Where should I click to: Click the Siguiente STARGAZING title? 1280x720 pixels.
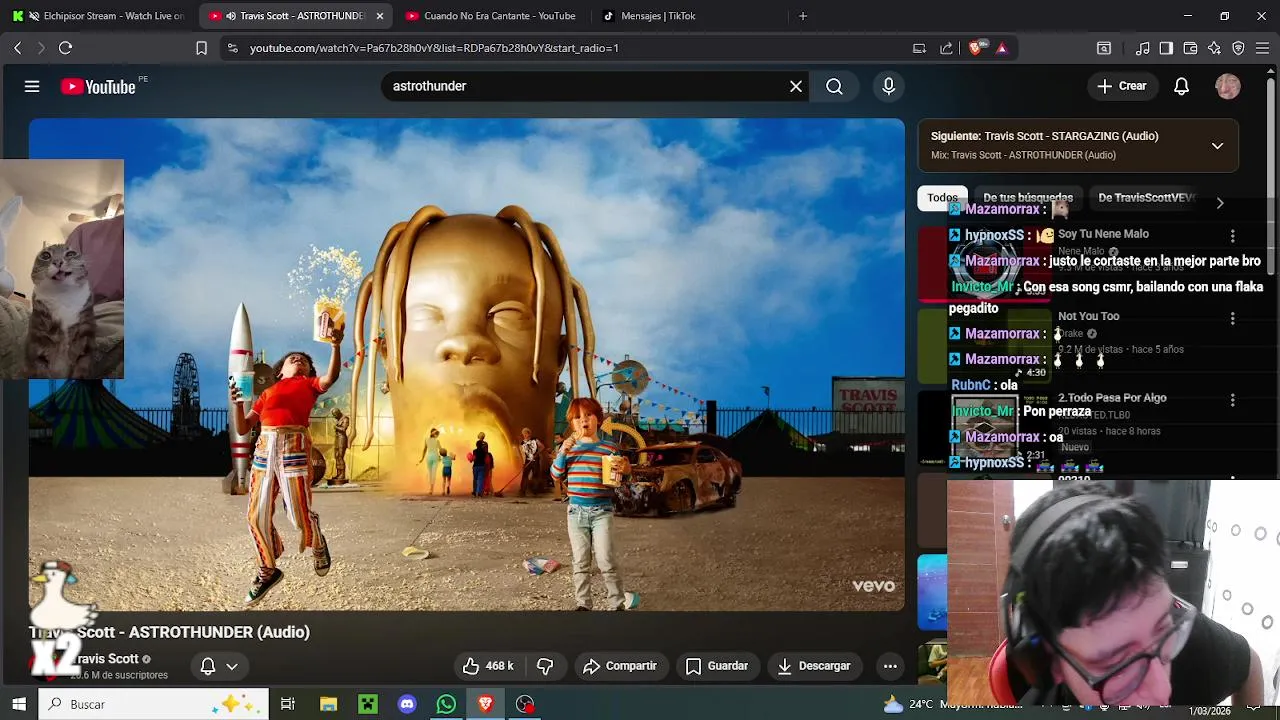(x=1044, y=136)
